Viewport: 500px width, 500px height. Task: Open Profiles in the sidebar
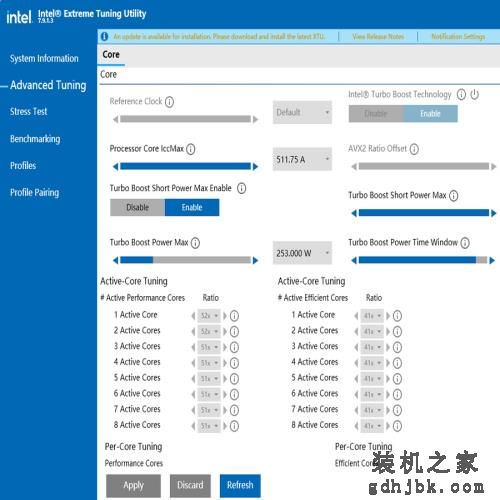tap(23, 166)
